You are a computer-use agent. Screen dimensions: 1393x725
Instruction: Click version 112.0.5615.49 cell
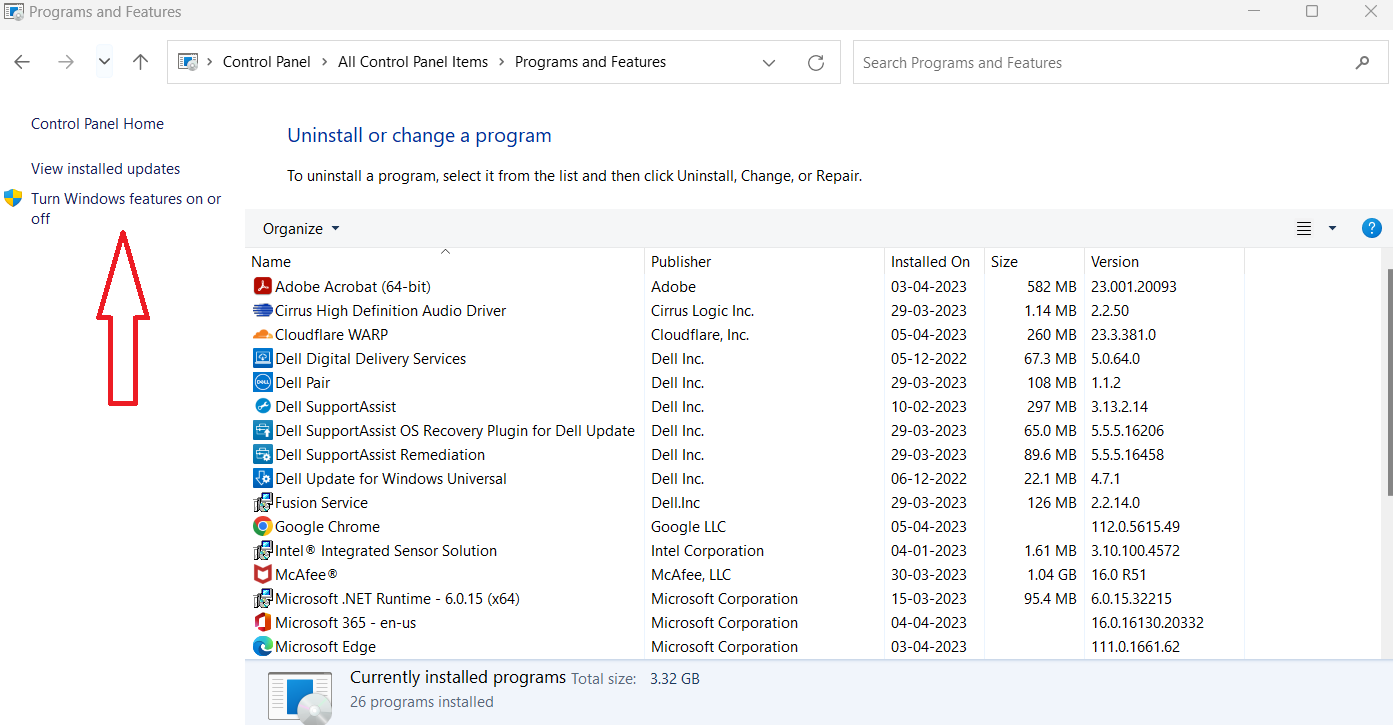(1135, 527)
